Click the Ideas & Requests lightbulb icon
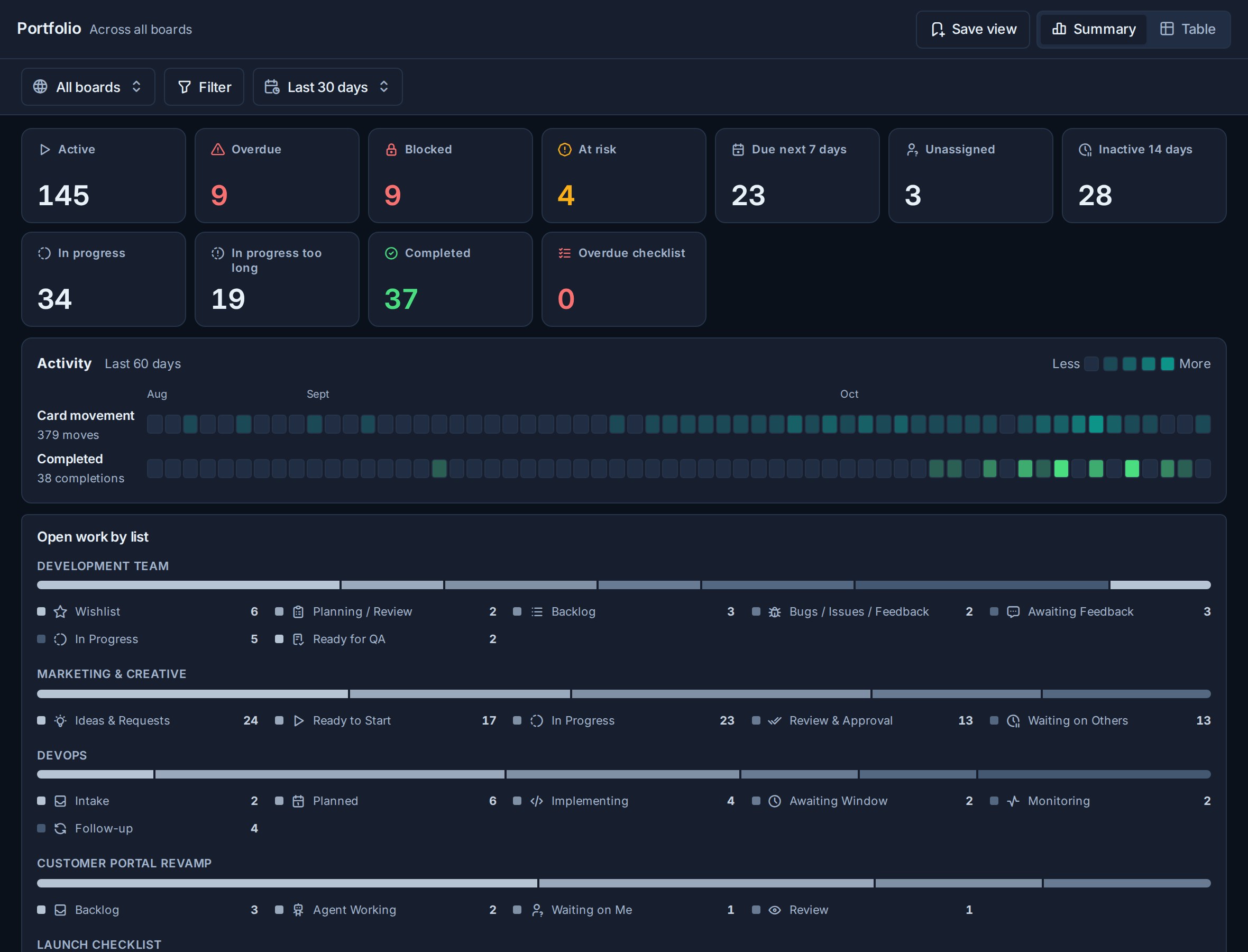The height and width of the screenshot is (952, 1248). pyautogui.click(x=60, y=721)
